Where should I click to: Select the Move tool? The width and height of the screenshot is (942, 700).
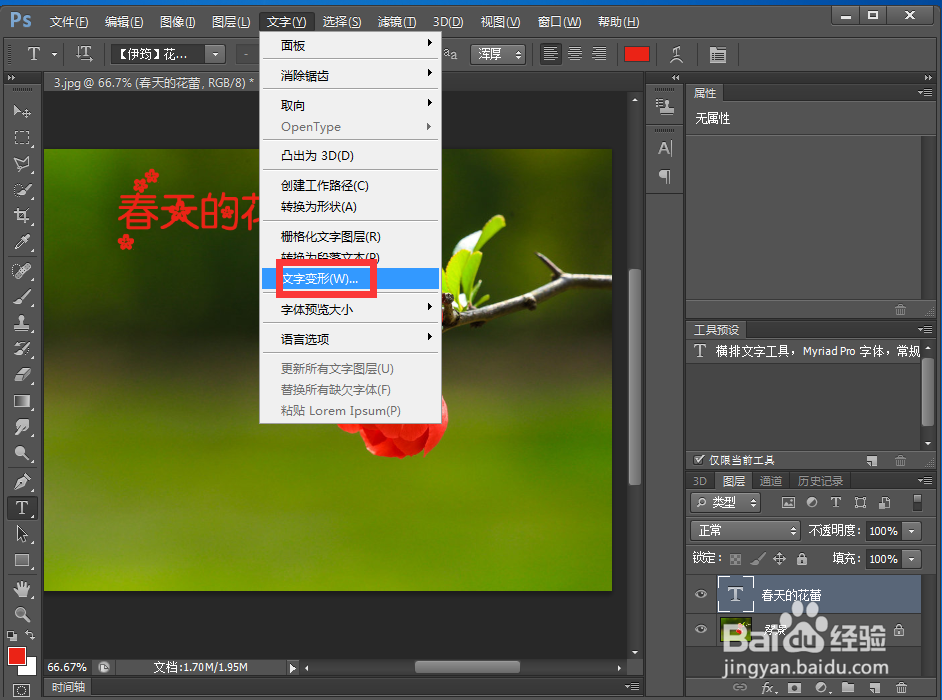[22, 111]
